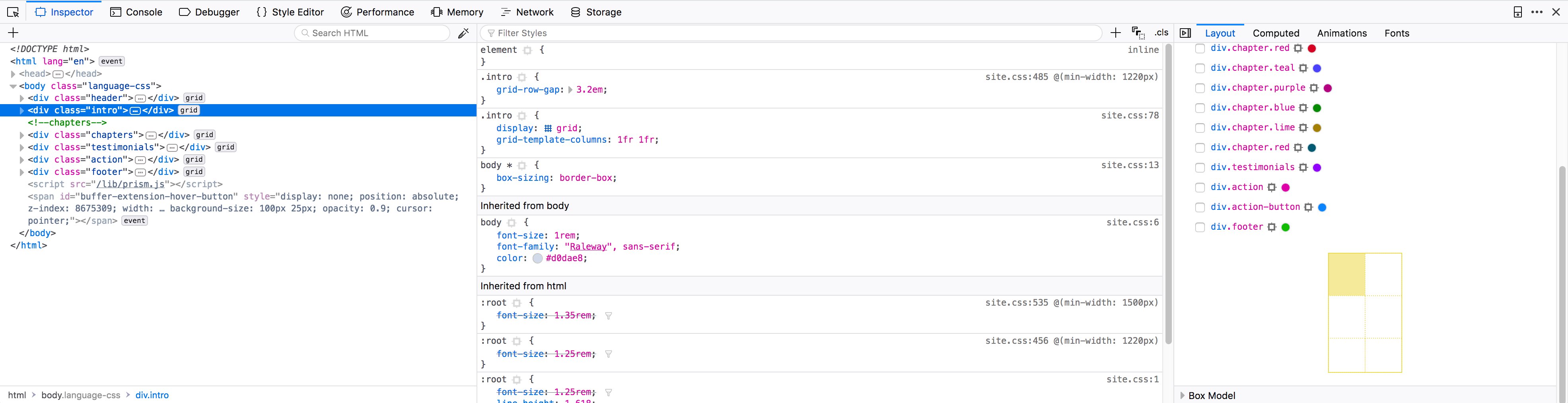Viewport: 1568px width, 403px height.
Task: Enable grid overlay for div.chapter.blue
Action: (1200, 108)
